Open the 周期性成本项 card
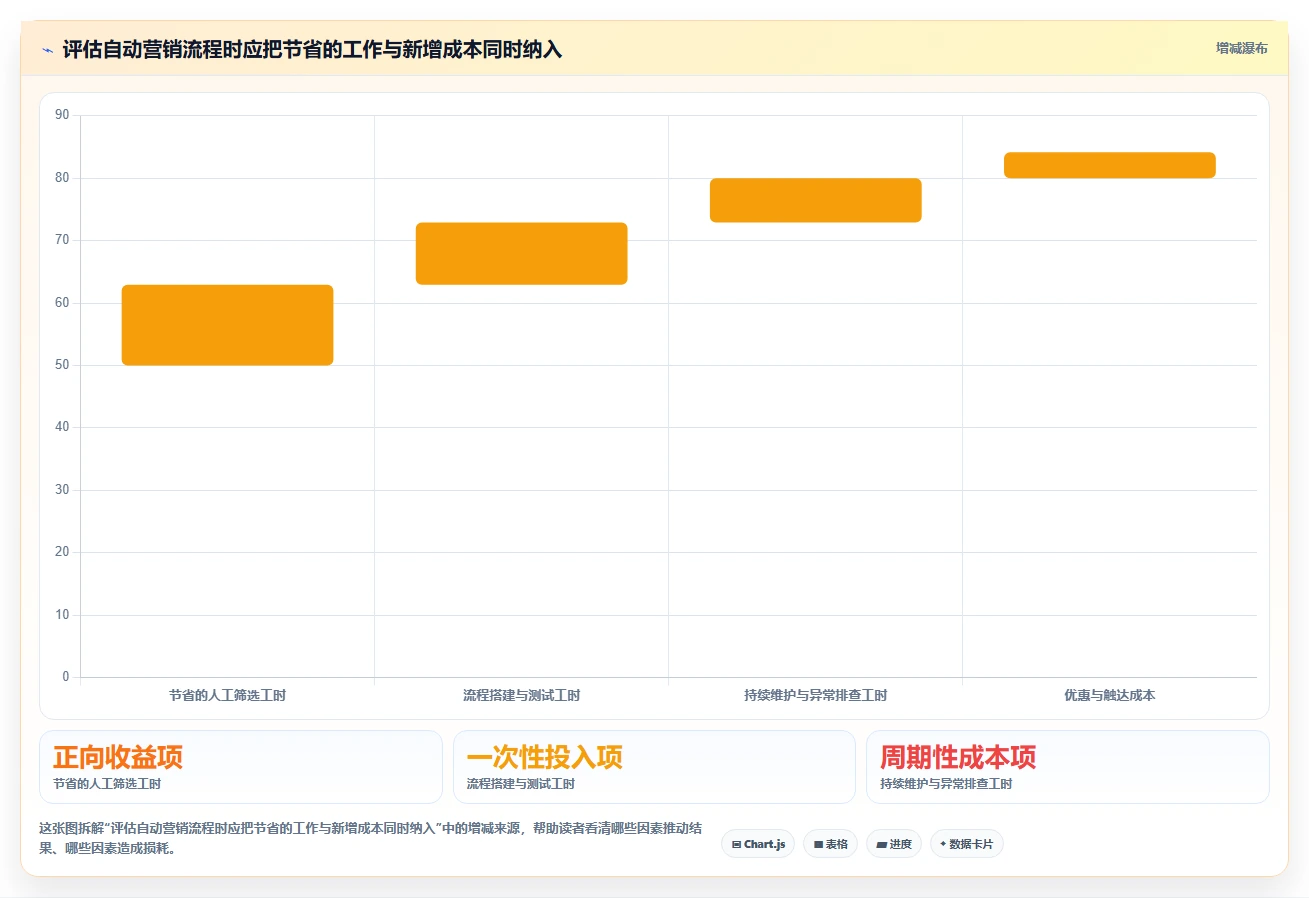 [x=1068, y=767]
